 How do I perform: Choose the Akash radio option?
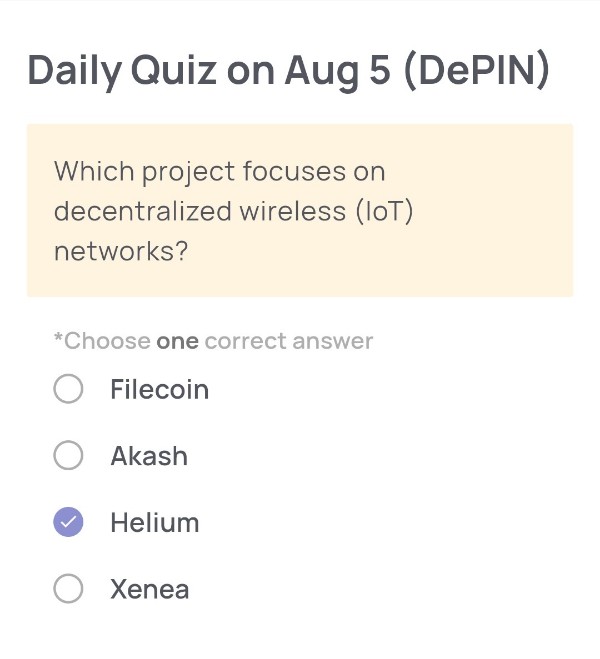68,455
